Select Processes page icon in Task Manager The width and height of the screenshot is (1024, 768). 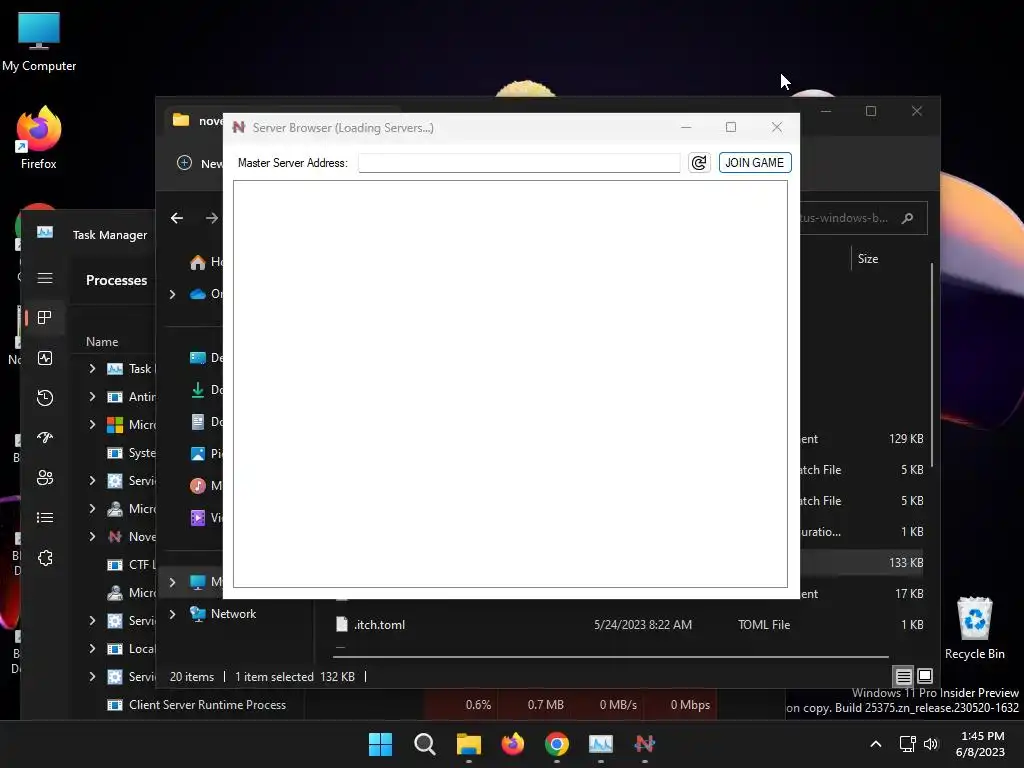click(45, 317)
